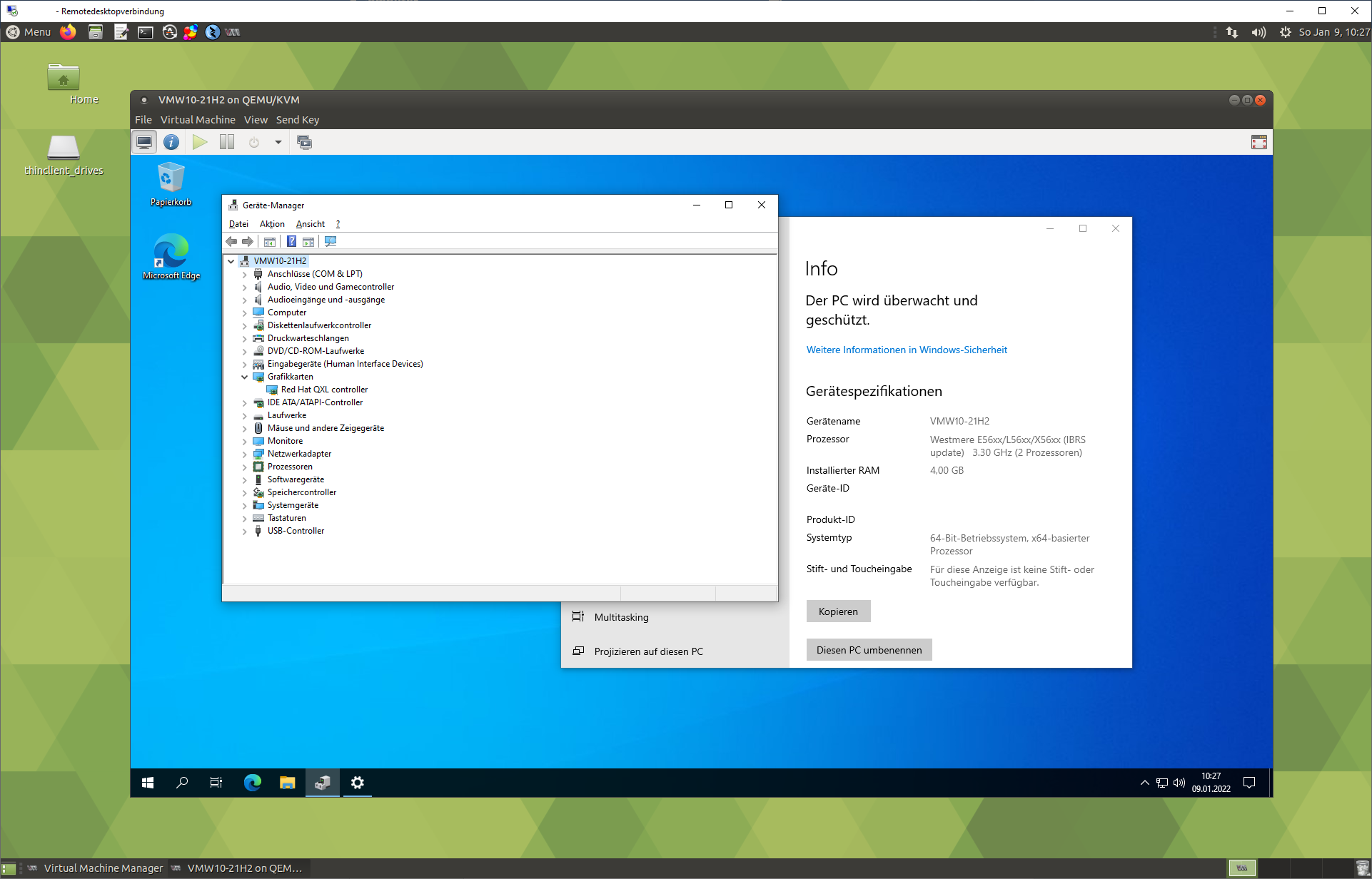Switch to fullscreen view icon
Screen dimensions: 1372x879
click(x=1258, y=142)
